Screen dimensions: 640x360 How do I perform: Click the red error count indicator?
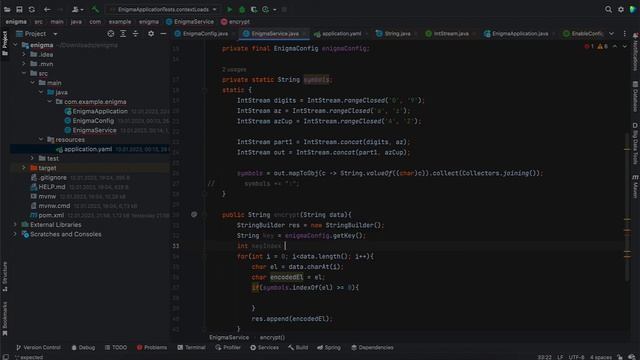(589, 47)
